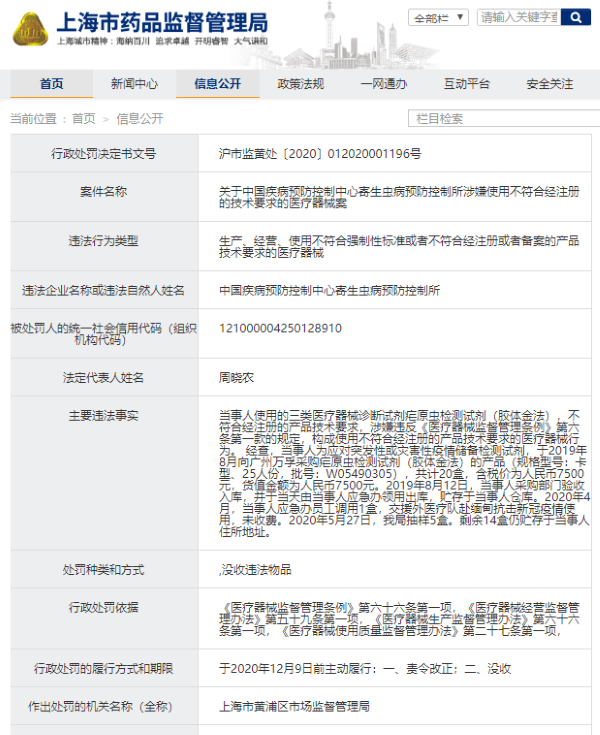This screenshot has width=600, height=735.
Task: Select the credit code 121000004250128910
Action: 280,328
